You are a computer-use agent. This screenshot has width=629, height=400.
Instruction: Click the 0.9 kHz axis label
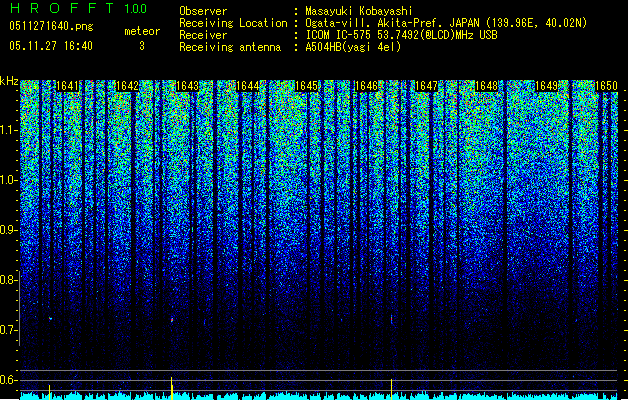[9, 230]
